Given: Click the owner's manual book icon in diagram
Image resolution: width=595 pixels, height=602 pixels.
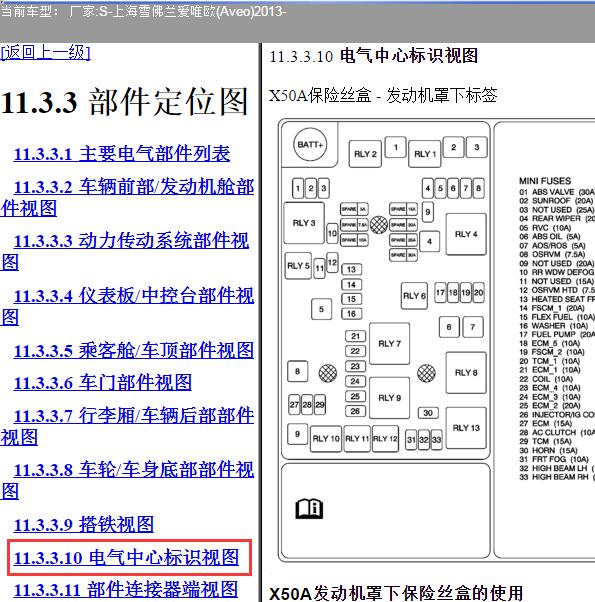Looking at the screenshot, I should 309,509.
